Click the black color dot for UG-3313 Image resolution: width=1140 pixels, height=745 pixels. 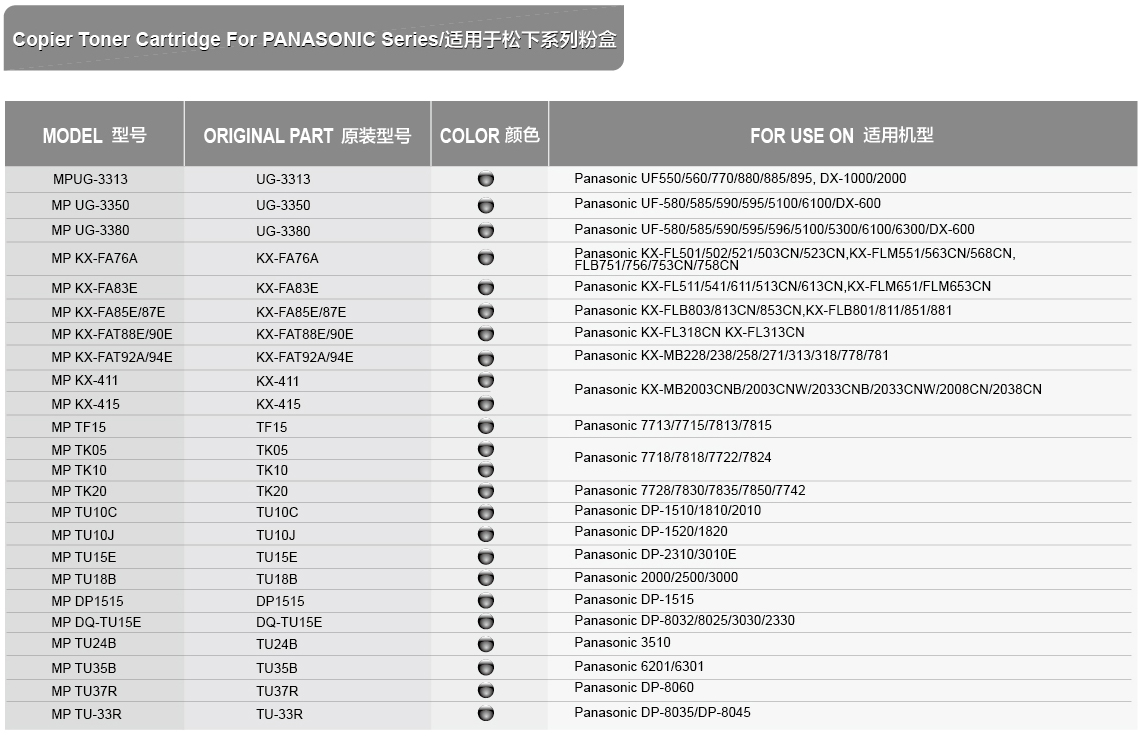(486, 180)
